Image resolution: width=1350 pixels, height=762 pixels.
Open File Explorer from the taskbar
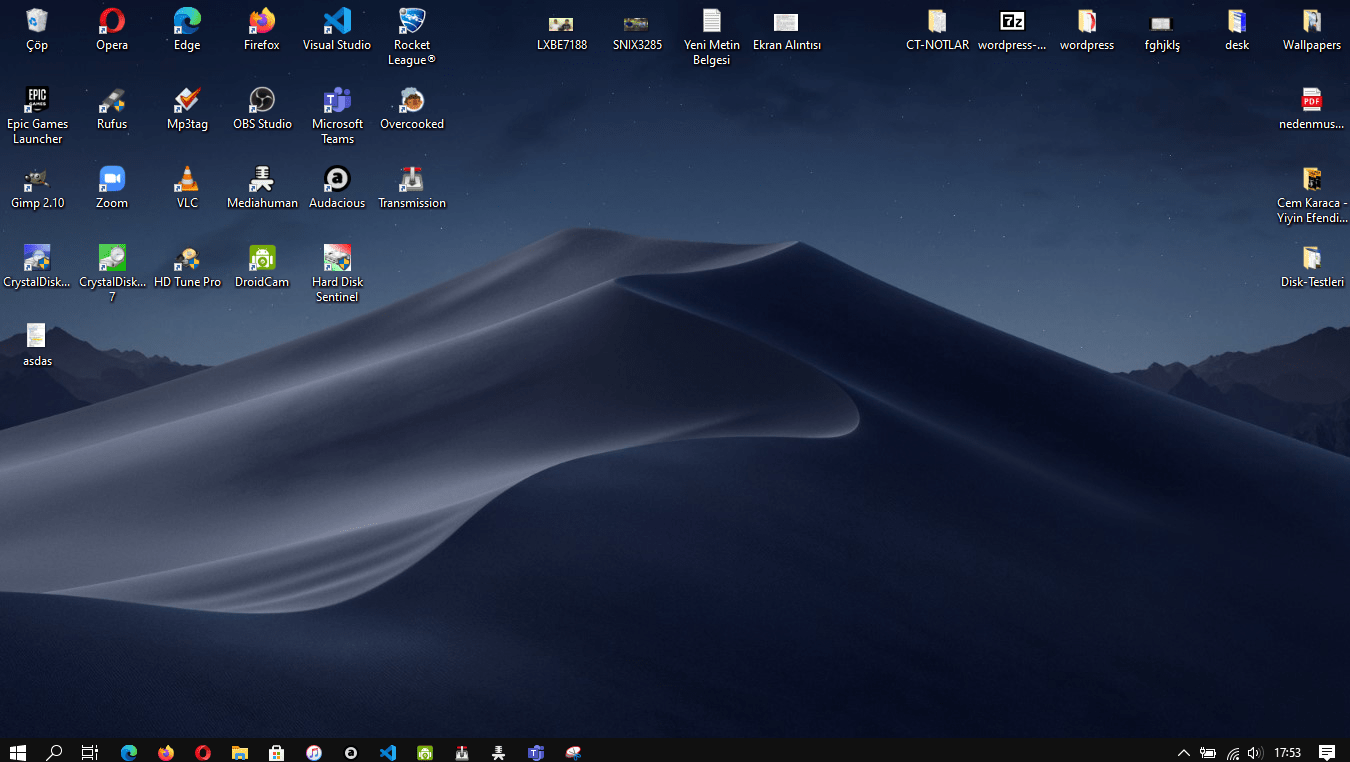click(x=240, y=752)
